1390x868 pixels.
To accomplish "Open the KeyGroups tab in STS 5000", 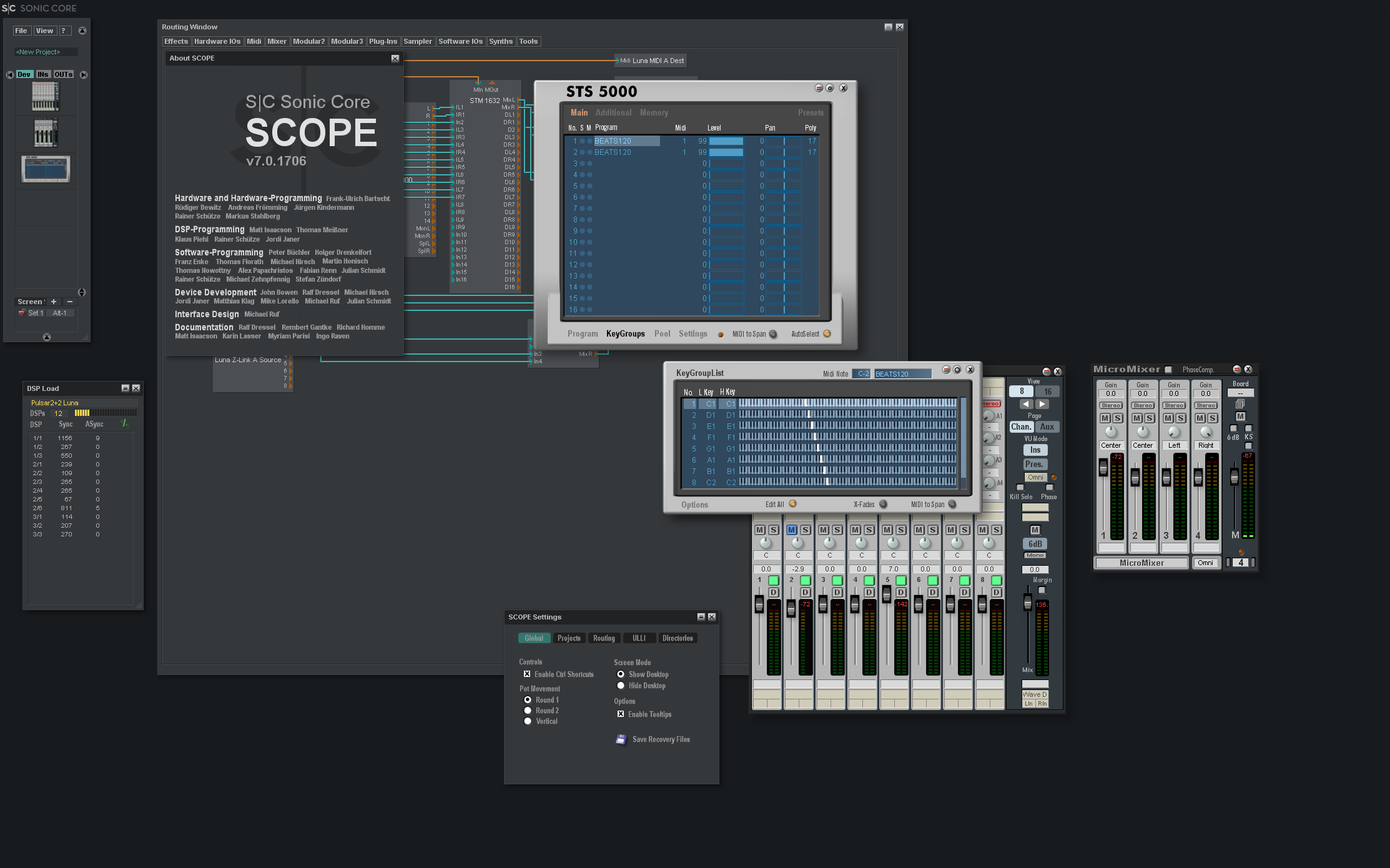I will pyautogui.click(x=625, y=334).
